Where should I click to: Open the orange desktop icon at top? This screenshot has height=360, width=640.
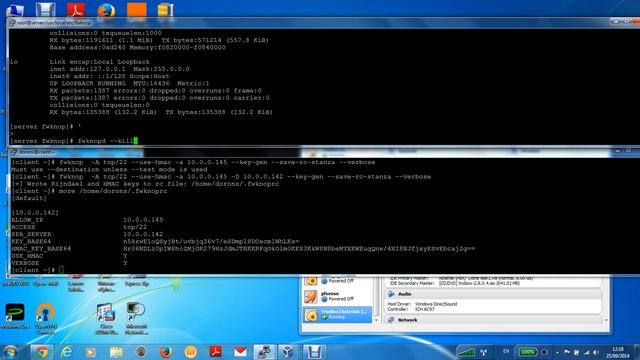point(136,10)
